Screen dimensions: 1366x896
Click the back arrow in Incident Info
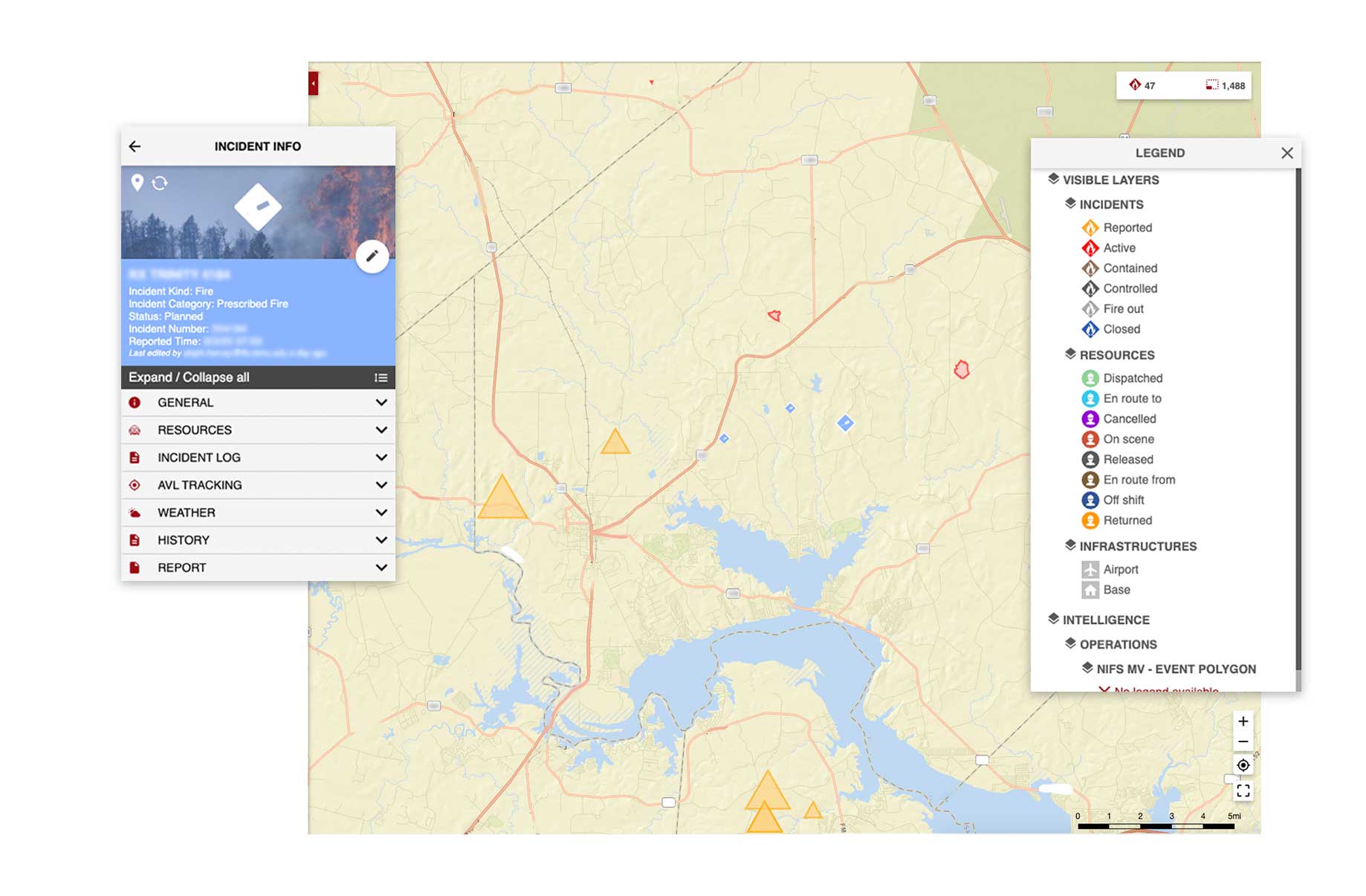click(135, 146)
